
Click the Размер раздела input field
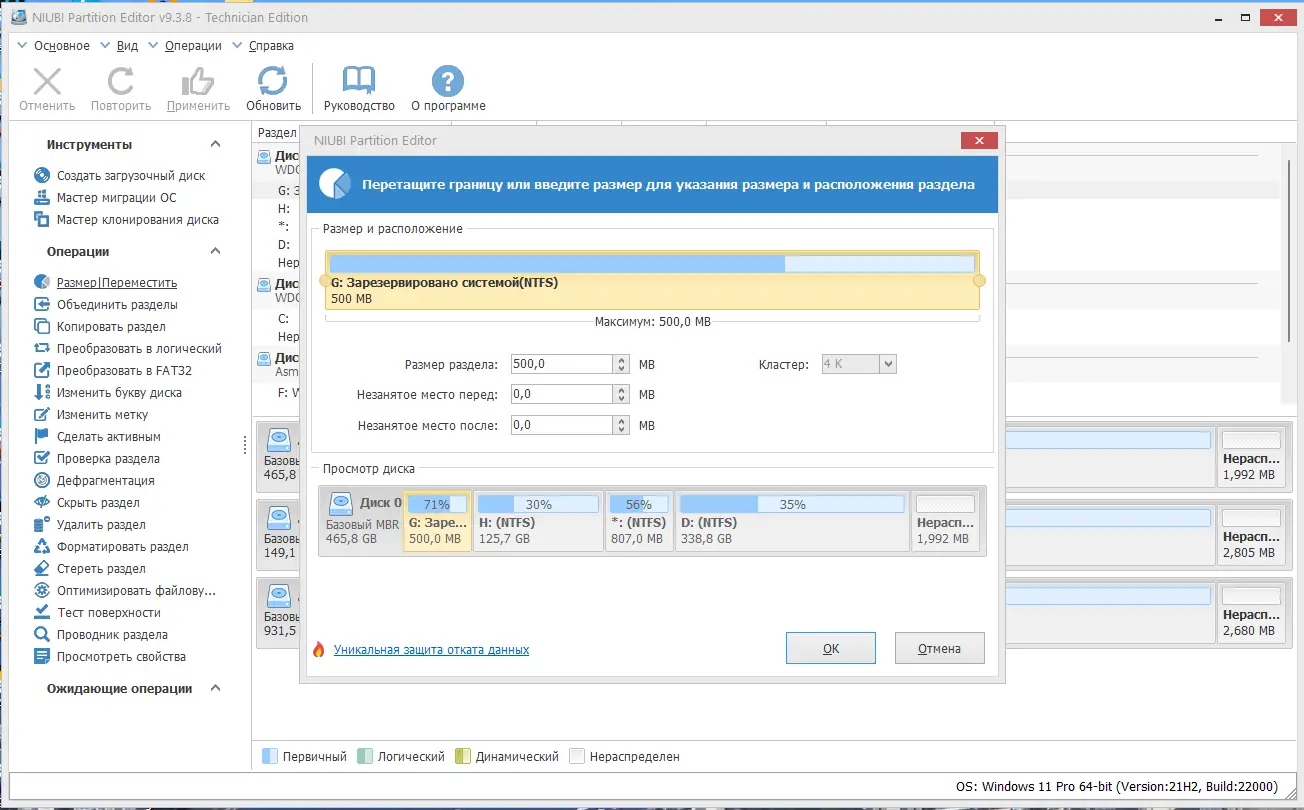pyautogui.click(x=561, y=364)
